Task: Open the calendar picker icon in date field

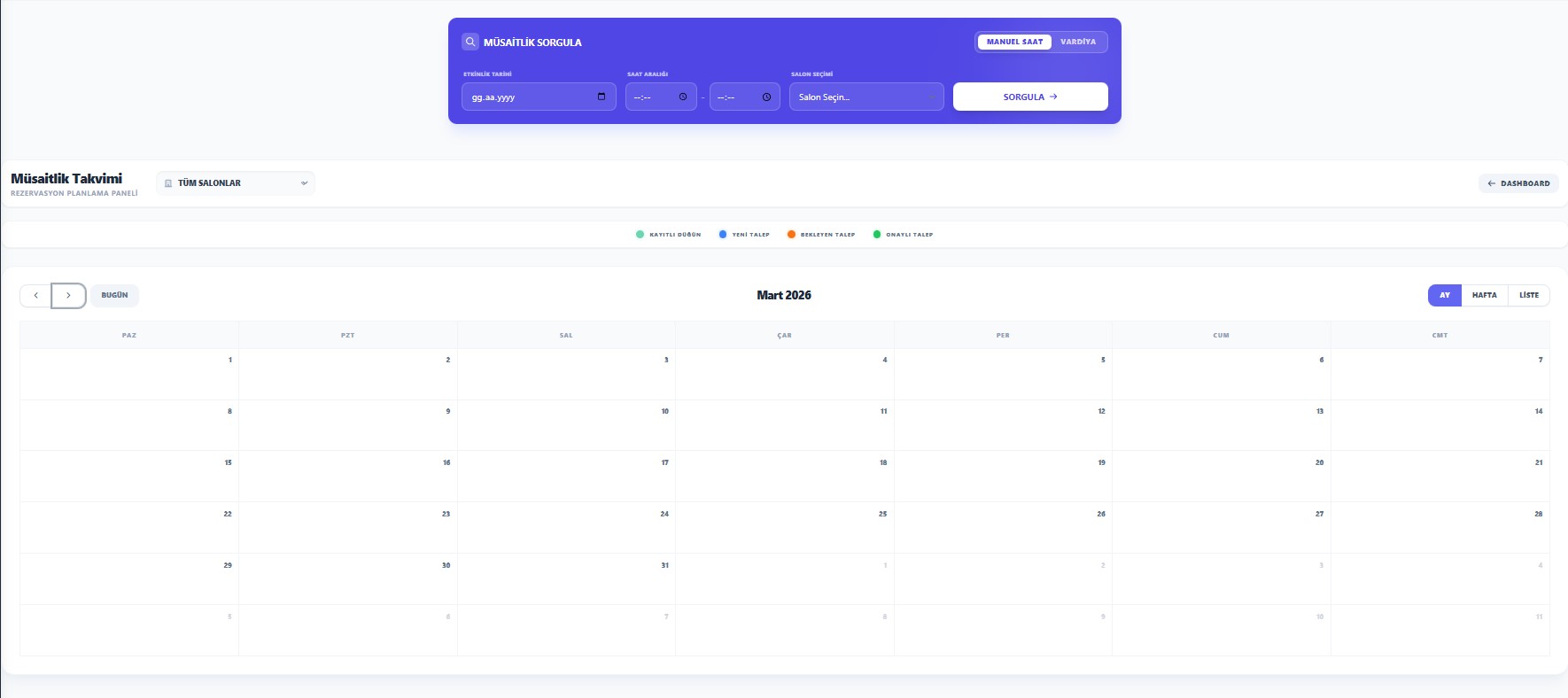Action: click(602, 97)
